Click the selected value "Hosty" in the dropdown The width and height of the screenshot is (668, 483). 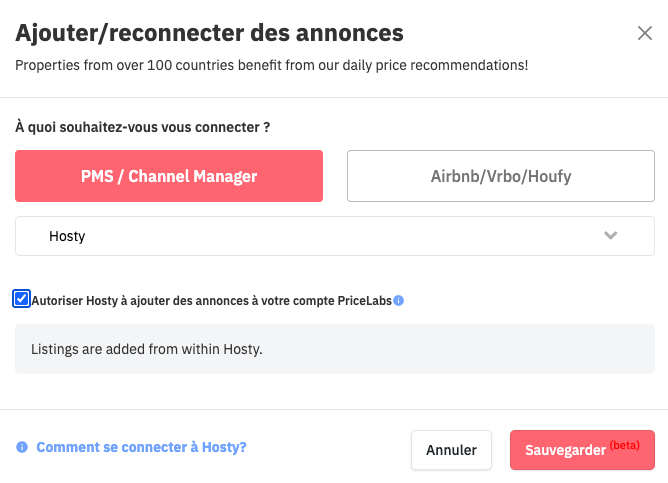click(67, 237)
